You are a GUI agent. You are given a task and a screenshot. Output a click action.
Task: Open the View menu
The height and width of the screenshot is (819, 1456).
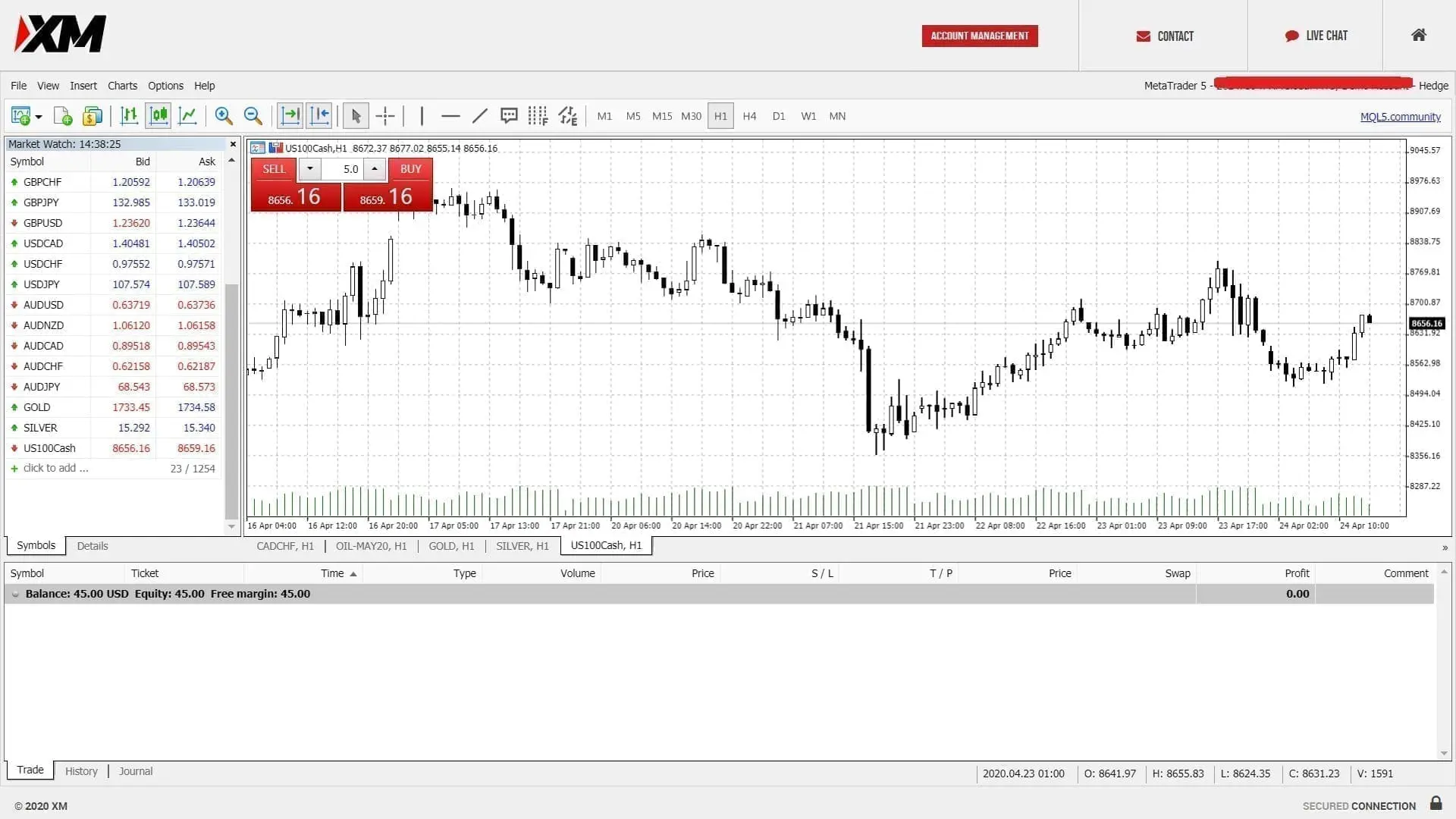[48, 86]
